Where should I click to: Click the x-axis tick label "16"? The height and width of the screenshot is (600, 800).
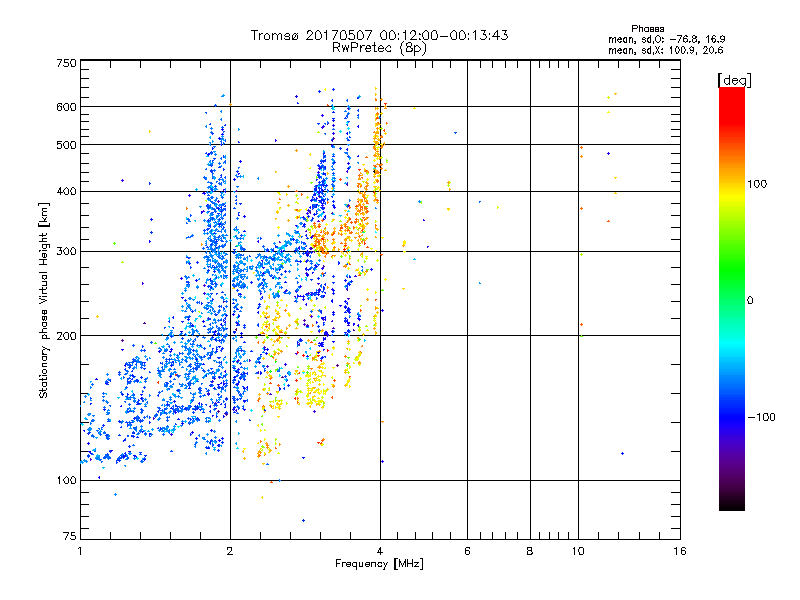point(680,551)
